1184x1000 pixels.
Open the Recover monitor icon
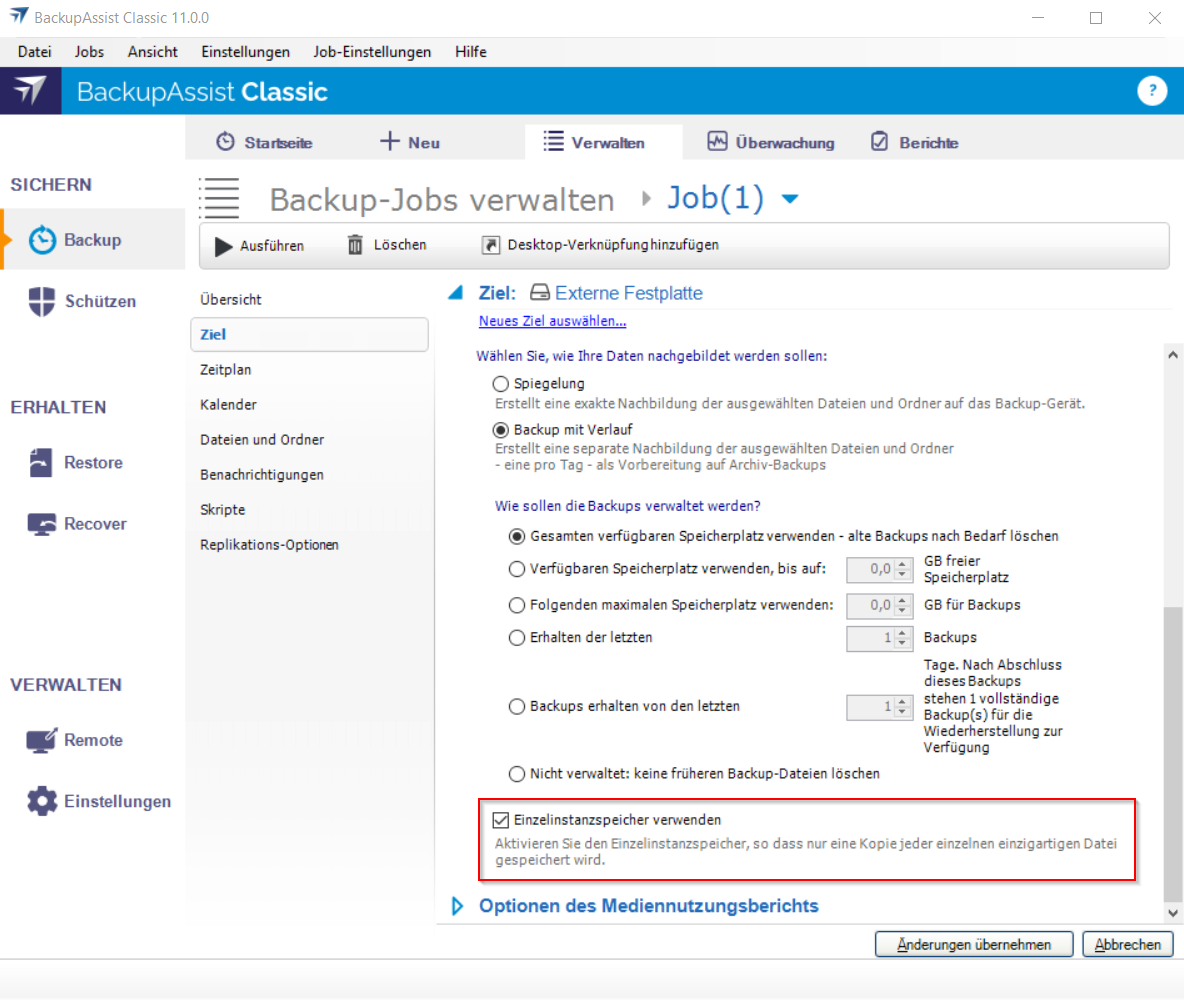[x=41, y=524]
